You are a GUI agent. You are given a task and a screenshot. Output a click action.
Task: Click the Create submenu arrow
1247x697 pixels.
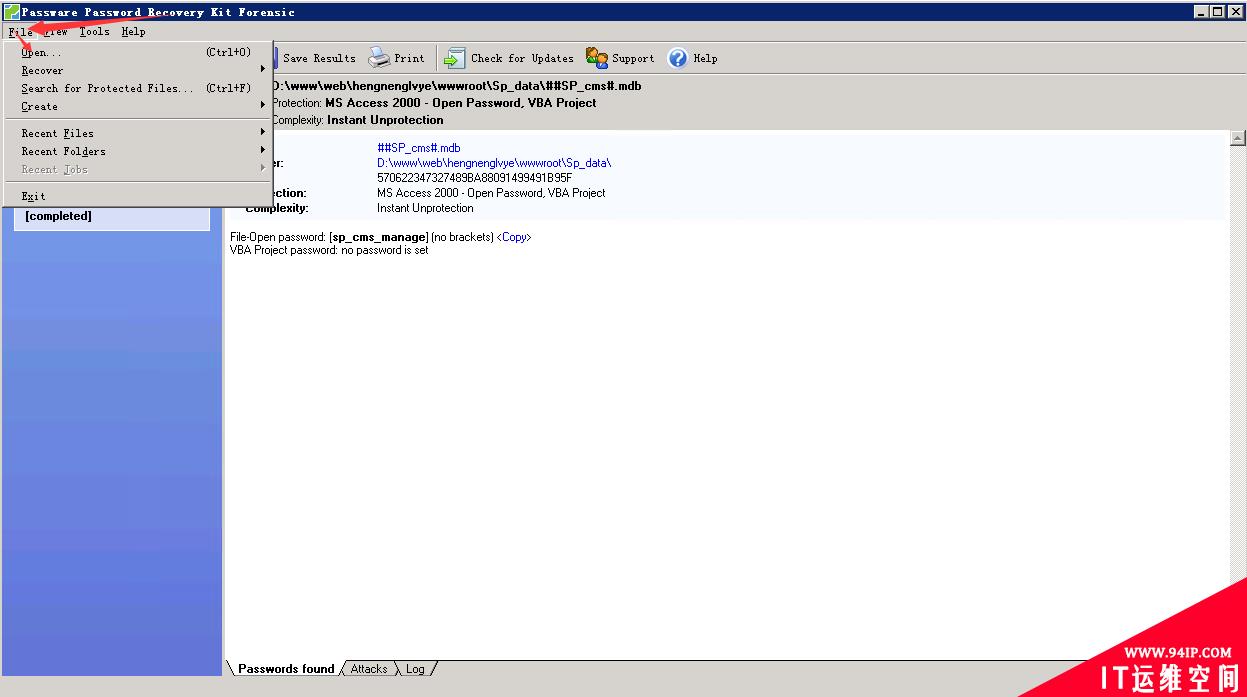[x=263, y=105]
